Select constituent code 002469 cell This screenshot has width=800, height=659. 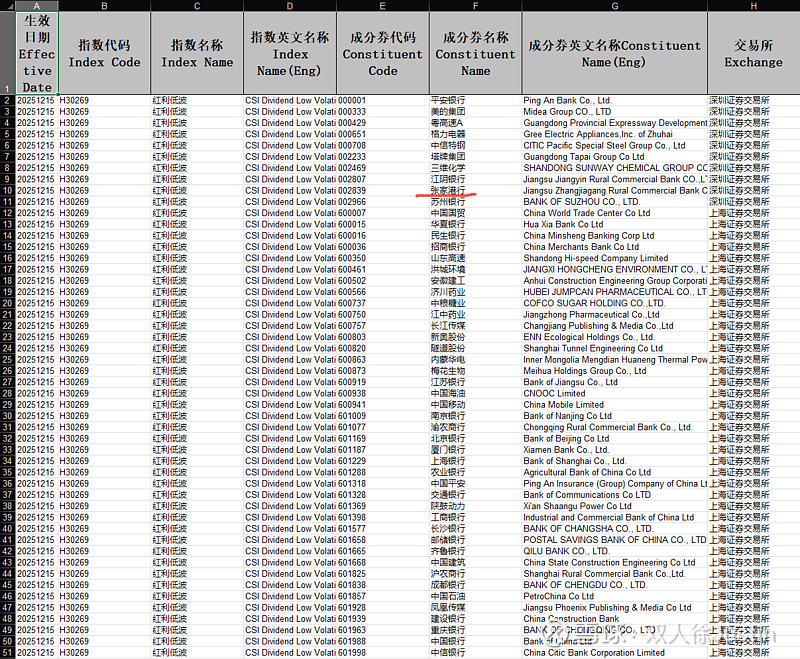click(383, 168)
